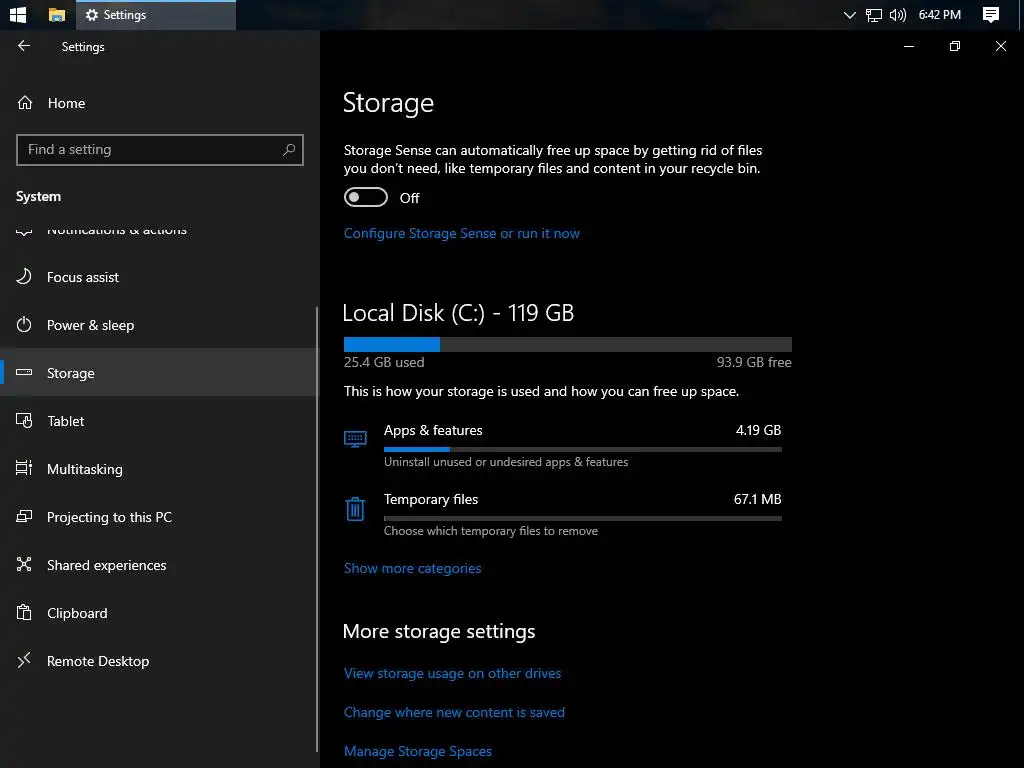This screenshot has height=768, width=1024.
Task: Show hidden system tray icons chevron
Action: 849,15
